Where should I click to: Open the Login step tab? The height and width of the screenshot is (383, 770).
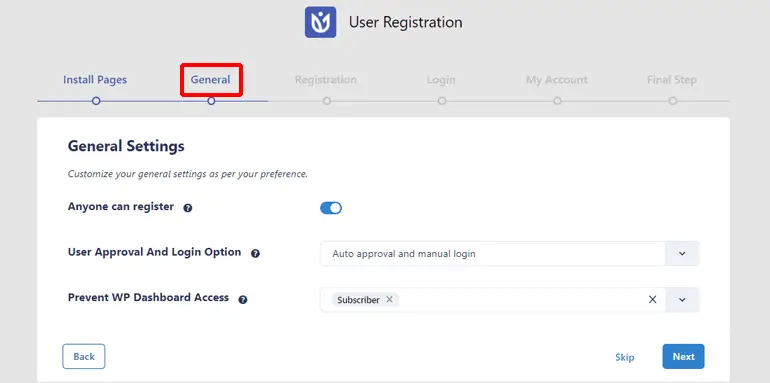point(441,80)
